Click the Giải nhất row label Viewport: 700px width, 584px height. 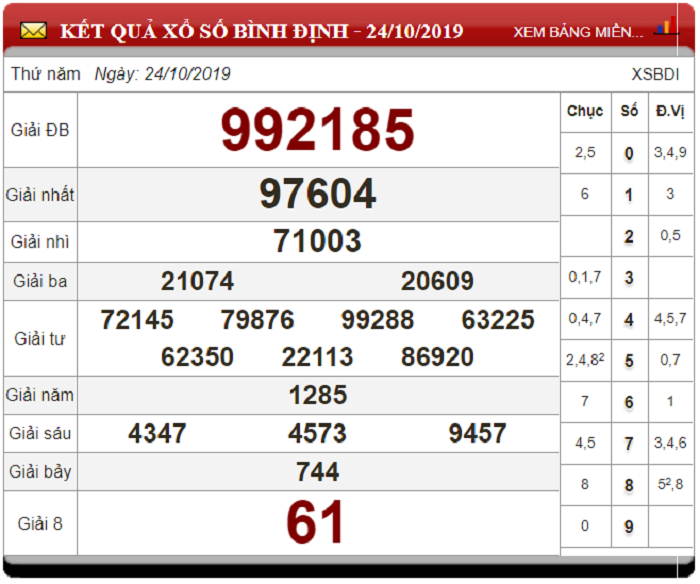tap(40, 195)
